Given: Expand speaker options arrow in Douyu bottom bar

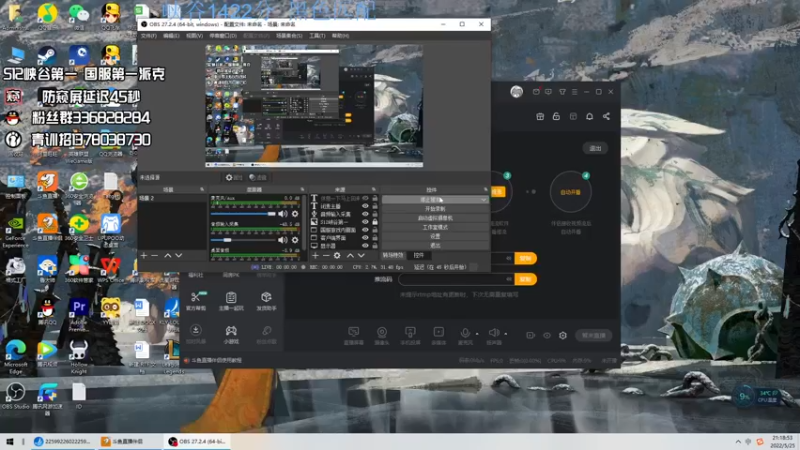Looking at the screenshot, I should pos(506,334).
